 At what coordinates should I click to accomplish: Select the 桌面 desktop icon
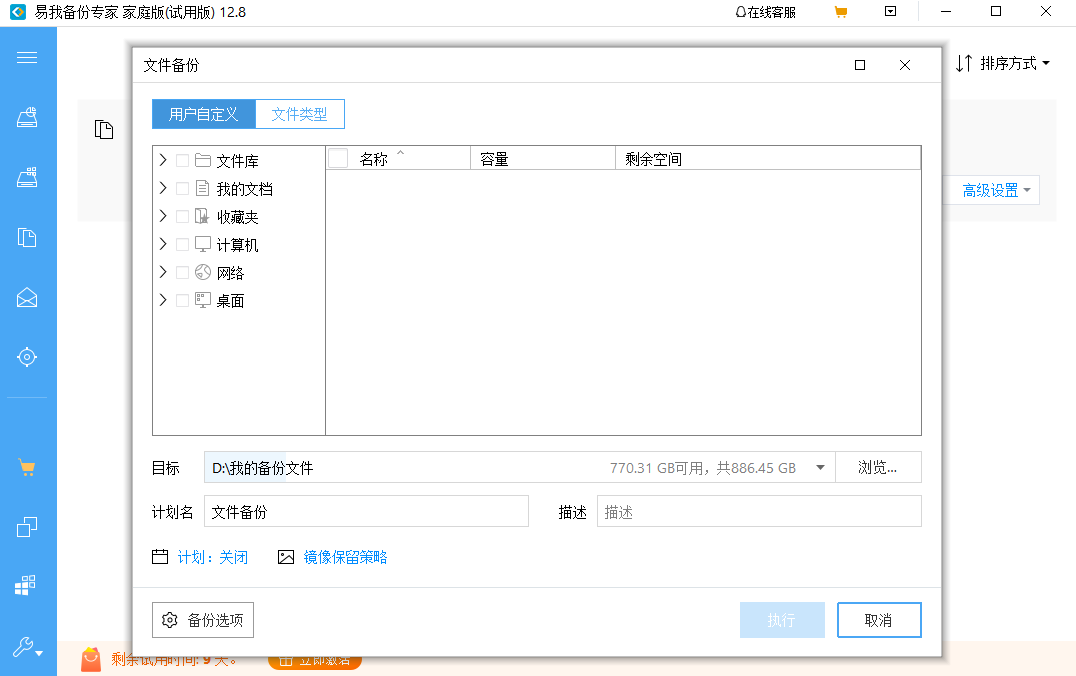[x=202, y=300]
